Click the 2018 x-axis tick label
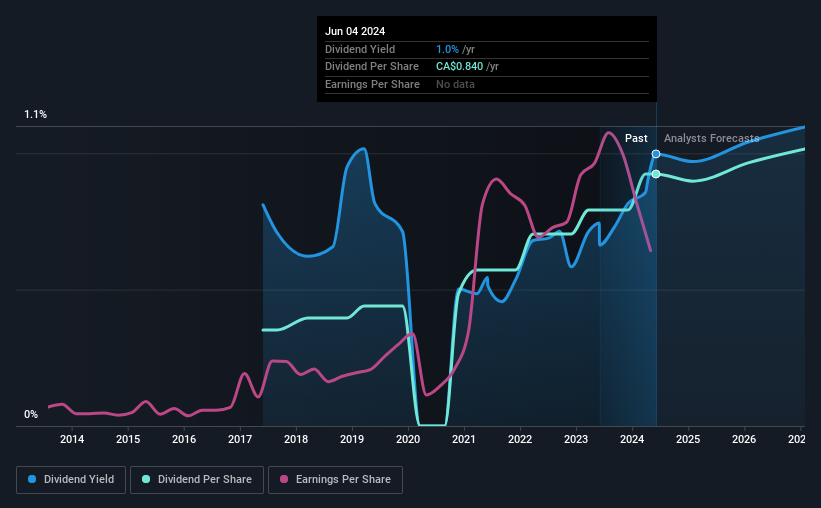This screenshot has height=508, width=821. (296, 439)
